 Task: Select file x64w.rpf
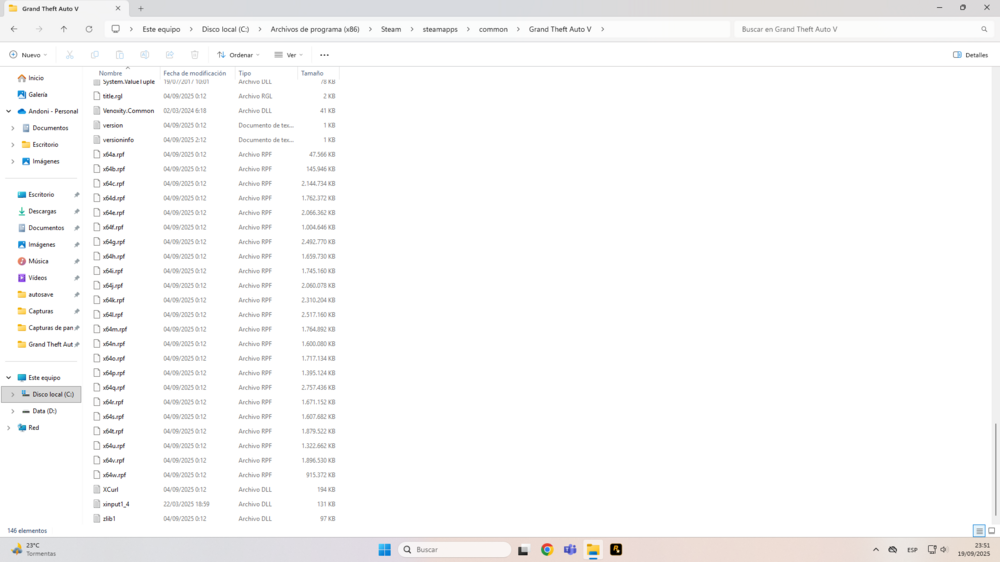point(114,475)
